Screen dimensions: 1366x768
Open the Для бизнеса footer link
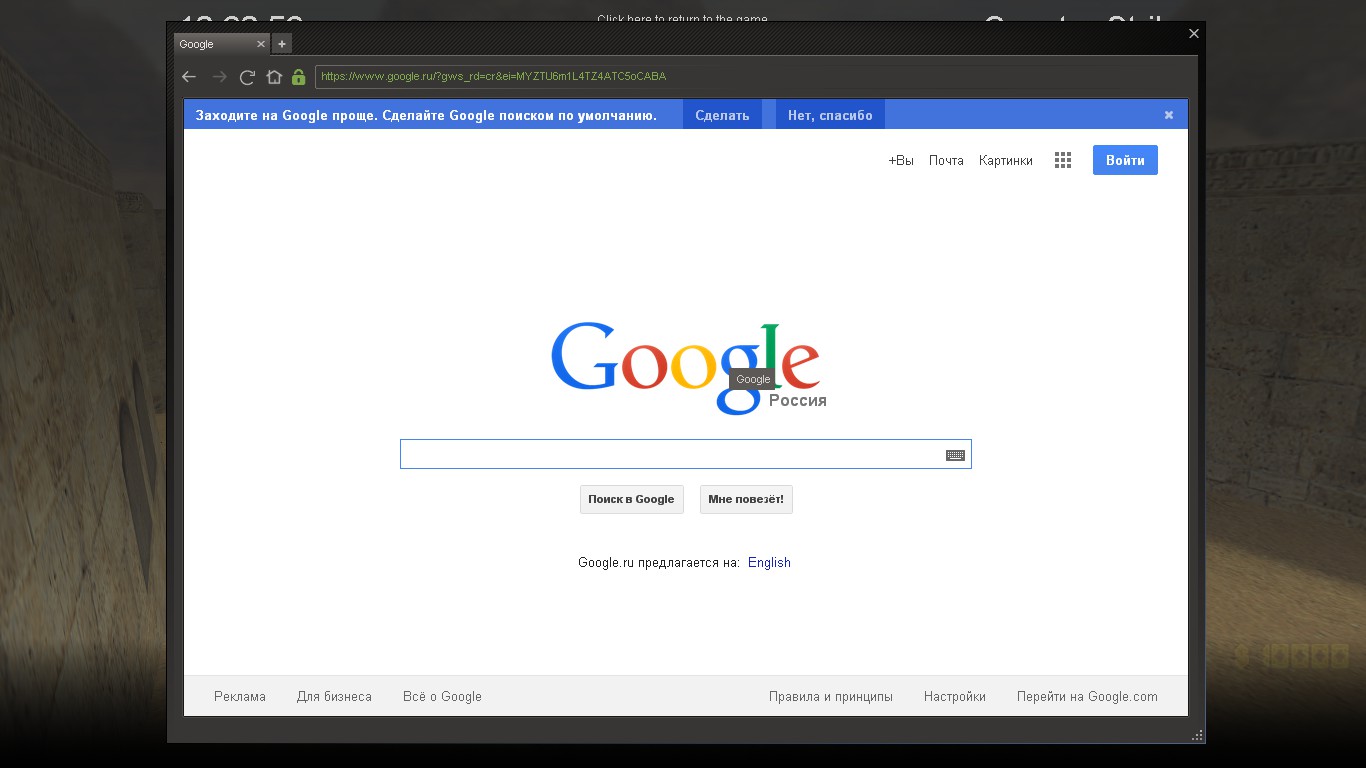coord(334,697)
